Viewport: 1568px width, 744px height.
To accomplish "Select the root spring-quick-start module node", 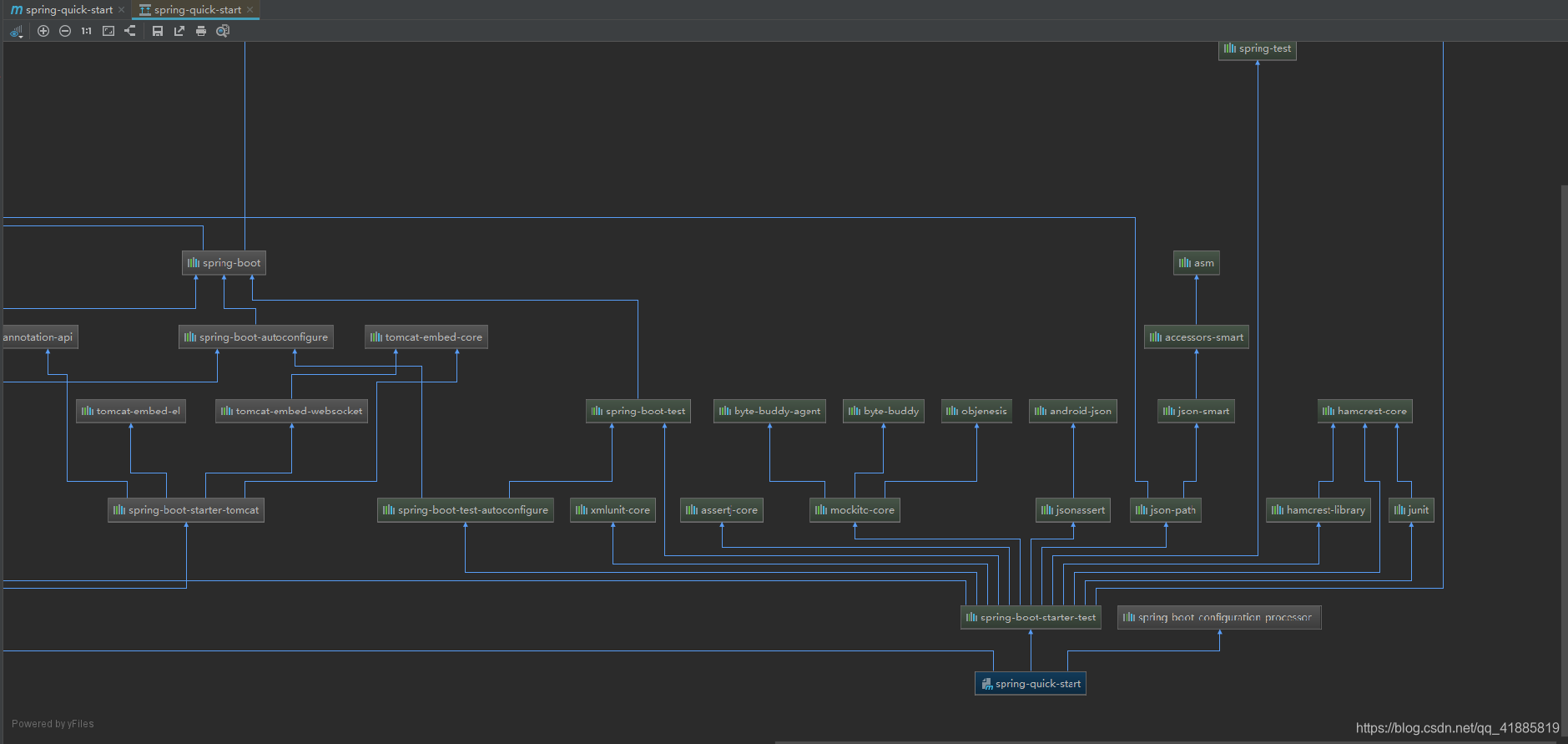I will coord(1031,684).
